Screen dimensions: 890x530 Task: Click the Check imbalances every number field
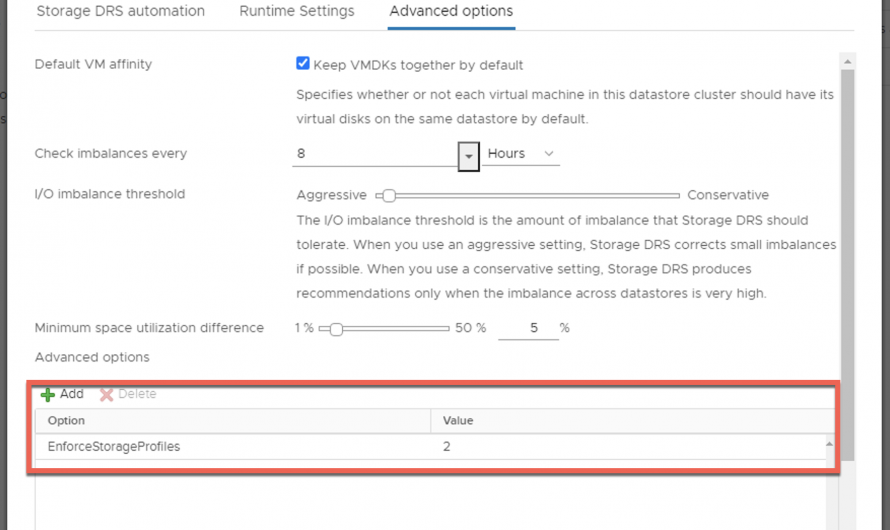click(375, 154)
